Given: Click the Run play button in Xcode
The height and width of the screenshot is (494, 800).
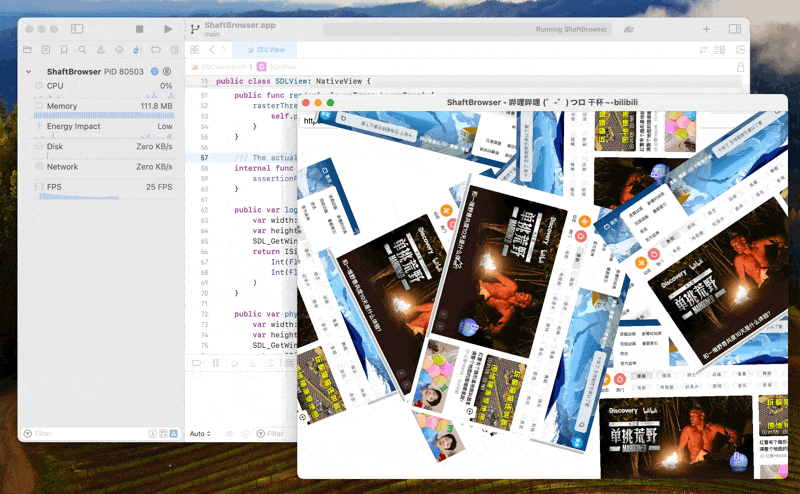Looking at the screenshot, I should click(168, 29).
